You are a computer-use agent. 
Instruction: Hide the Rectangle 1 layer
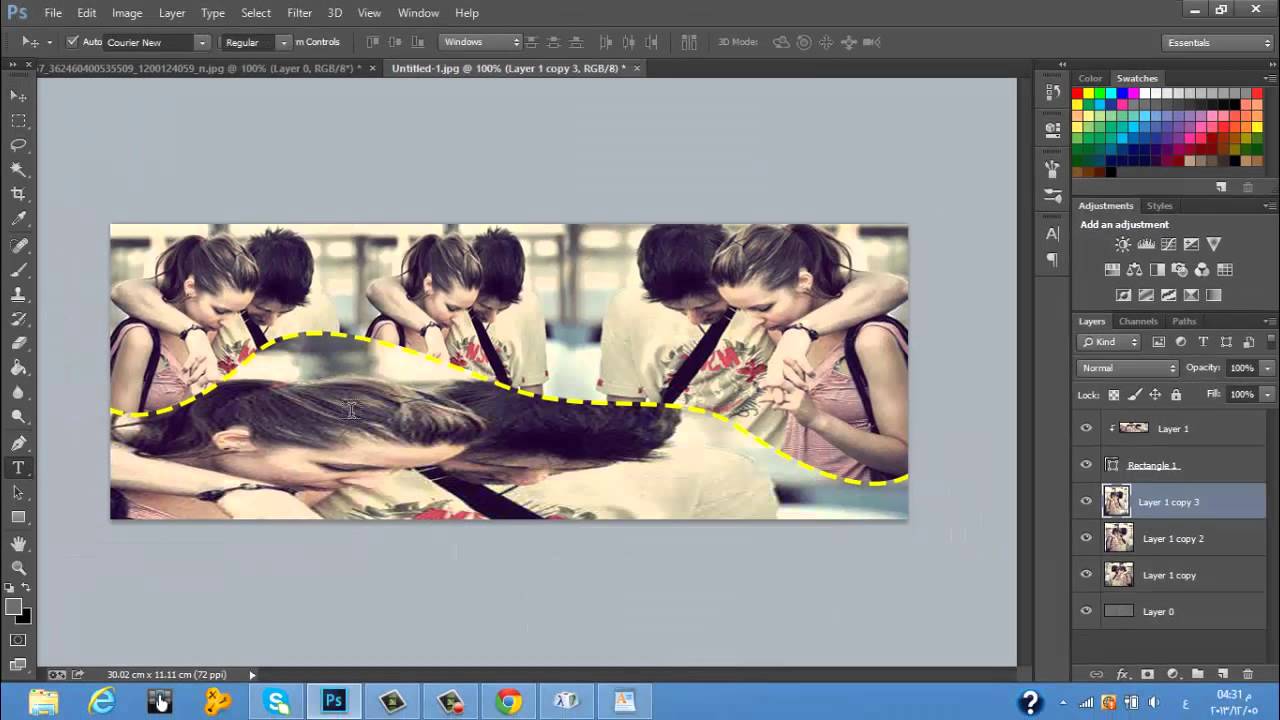coord(1086,465)
